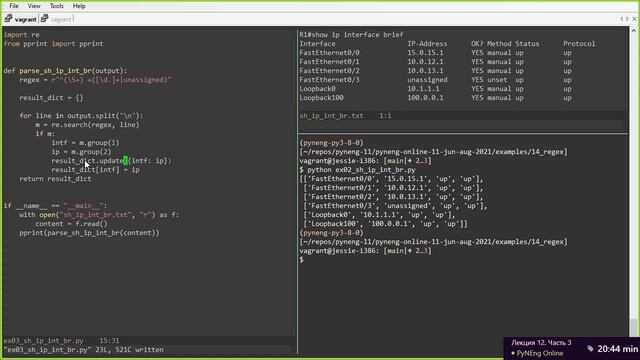Viewport: 640px width, 360px height.
Task: Click the second vagrant tab's session icon
Action: [x=44, y=18]
